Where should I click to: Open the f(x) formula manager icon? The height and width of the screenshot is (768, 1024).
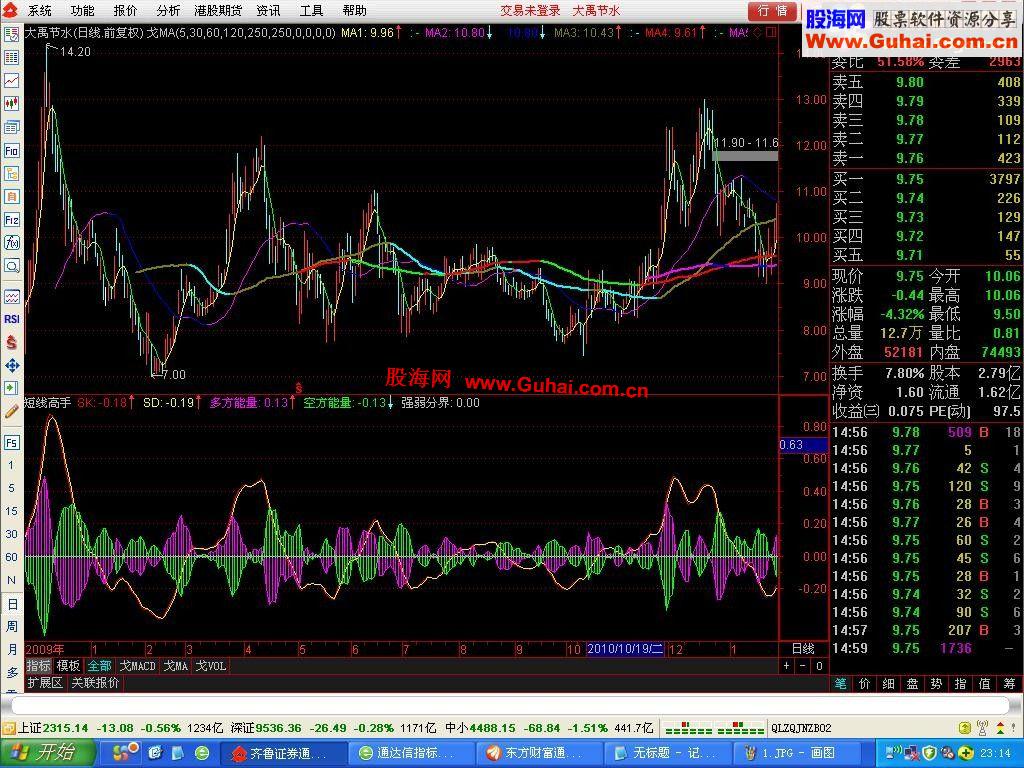tap(11, 243)
